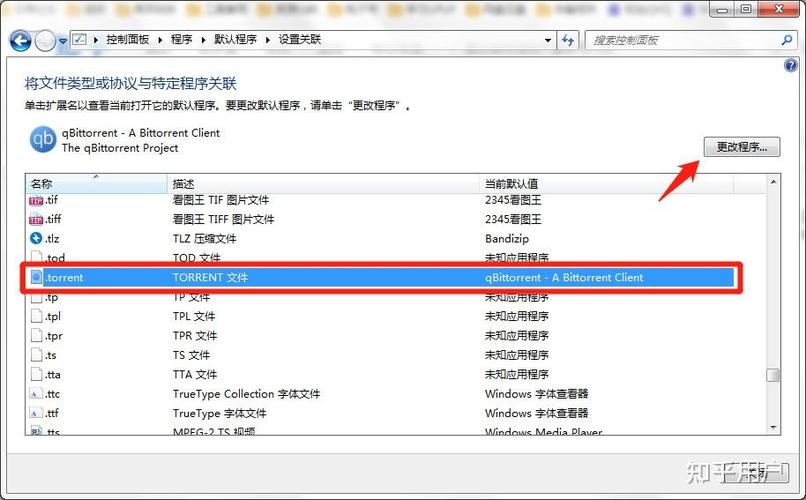This screenshot has height=500, width=806.
Task: Select the .tiff extension name
Action: (53, 219)
